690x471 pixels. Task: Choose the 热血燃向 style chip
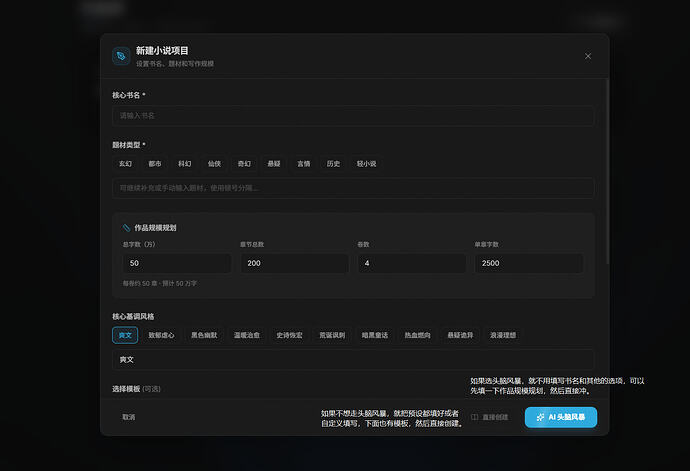[x=418, y=335]
